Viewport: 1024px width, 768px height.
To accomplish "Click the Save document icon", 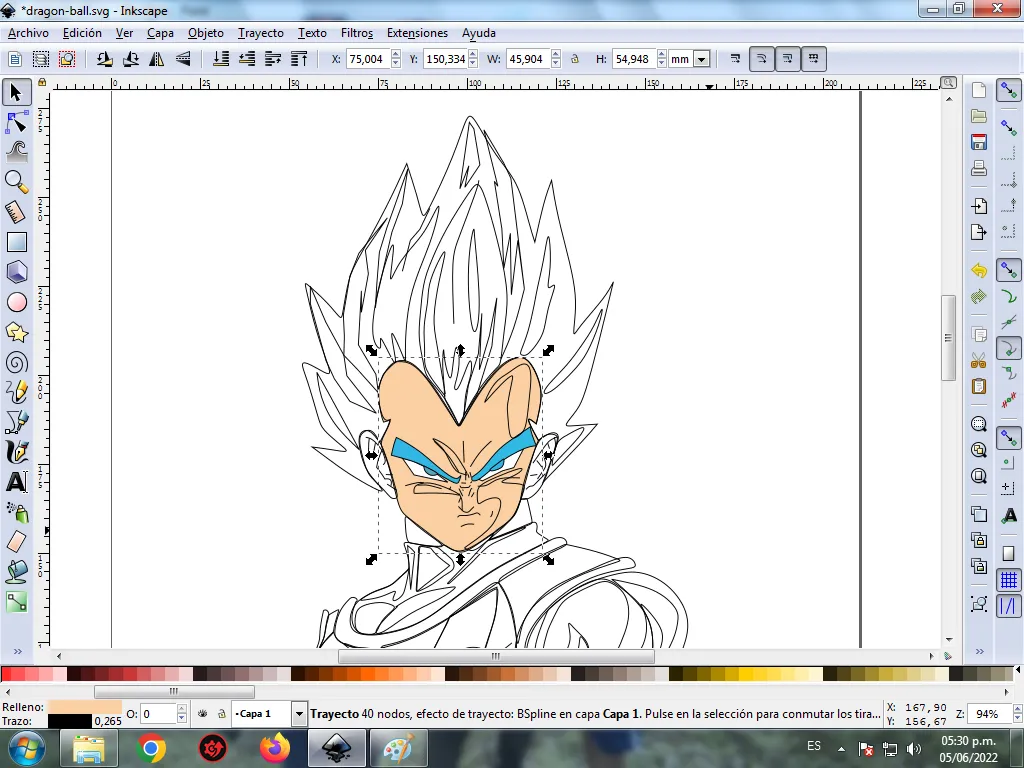I will coord(978,142).
